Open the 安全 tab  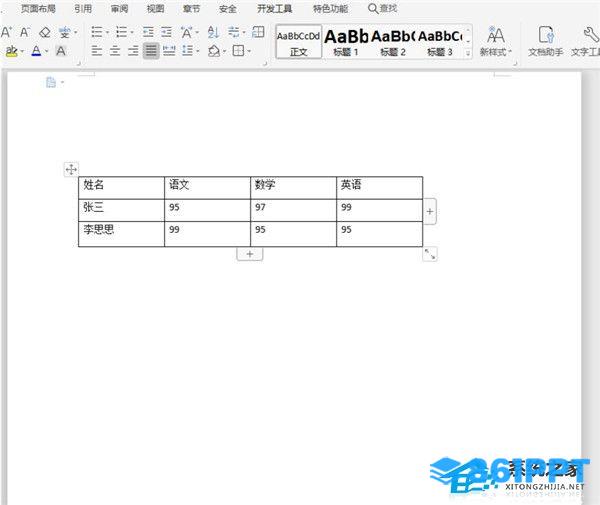click(x=227, y=8)
